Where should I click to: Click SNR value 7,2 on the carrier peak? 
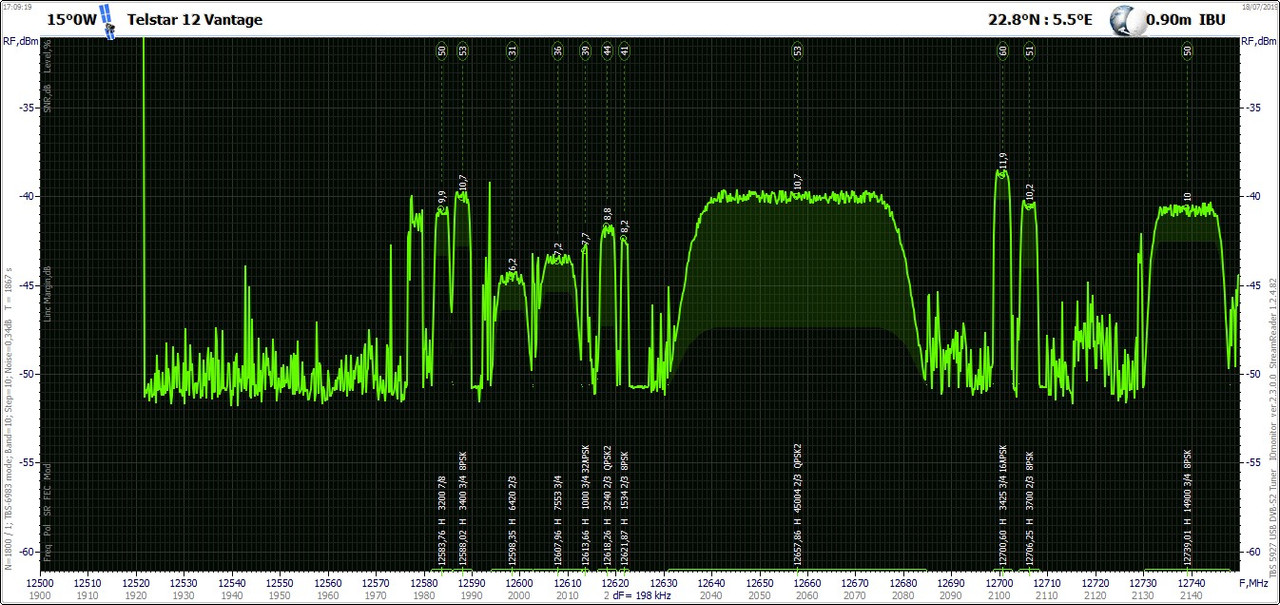(558, 249)
